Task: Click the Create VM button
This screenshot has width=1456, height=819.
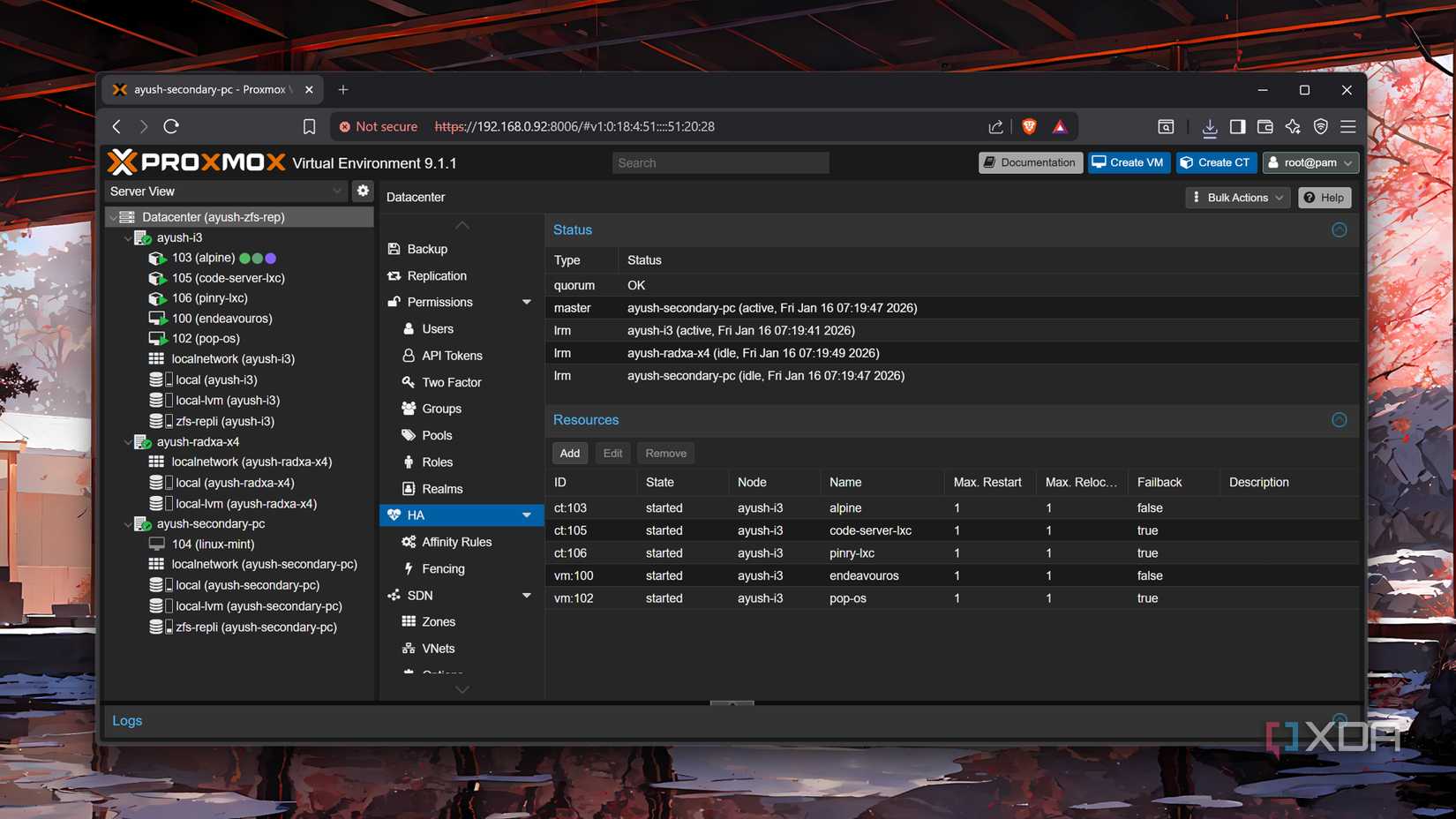Action: (1128, 162)
